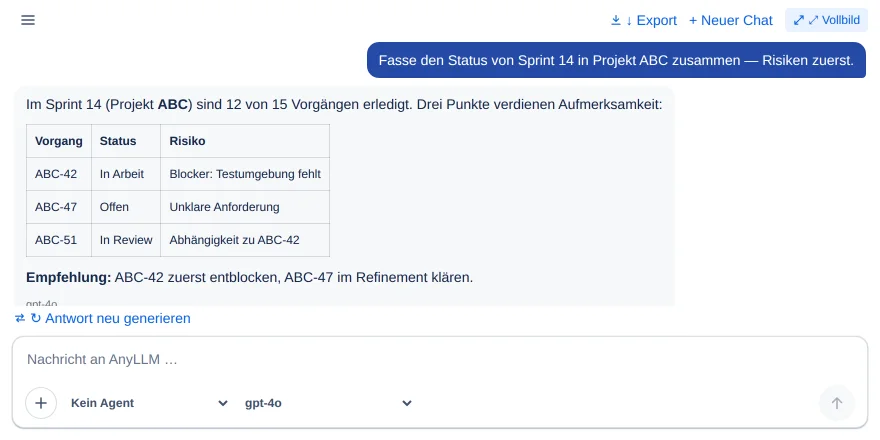Click the Offen status cell
The image size is (880, 440).
[x=126, y=207]
